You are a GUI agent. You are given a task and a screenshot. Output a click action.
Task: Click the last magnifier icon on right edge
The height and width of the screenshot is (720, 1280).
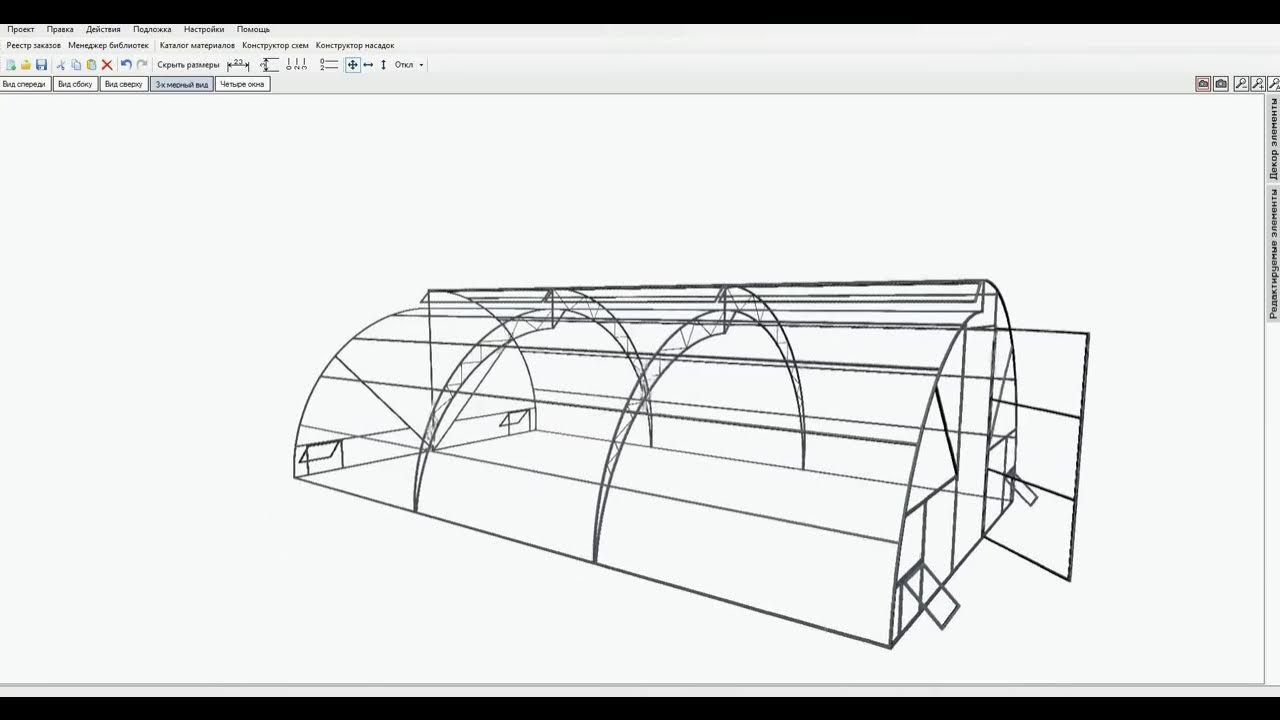pos(1274,84)
